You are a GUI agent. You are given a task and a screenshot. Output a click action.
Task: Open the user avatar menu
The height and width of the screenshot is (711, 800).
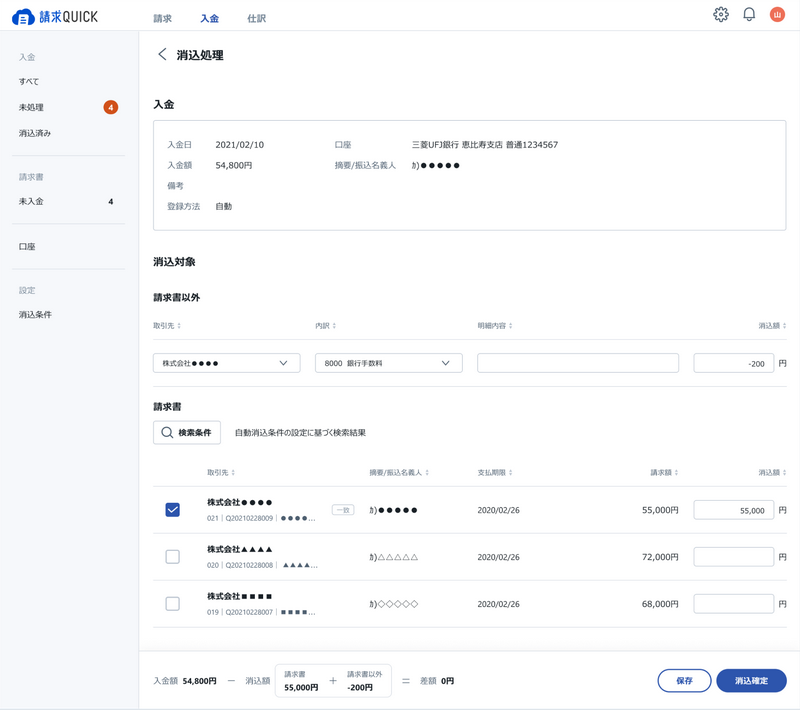click(777, 15)
